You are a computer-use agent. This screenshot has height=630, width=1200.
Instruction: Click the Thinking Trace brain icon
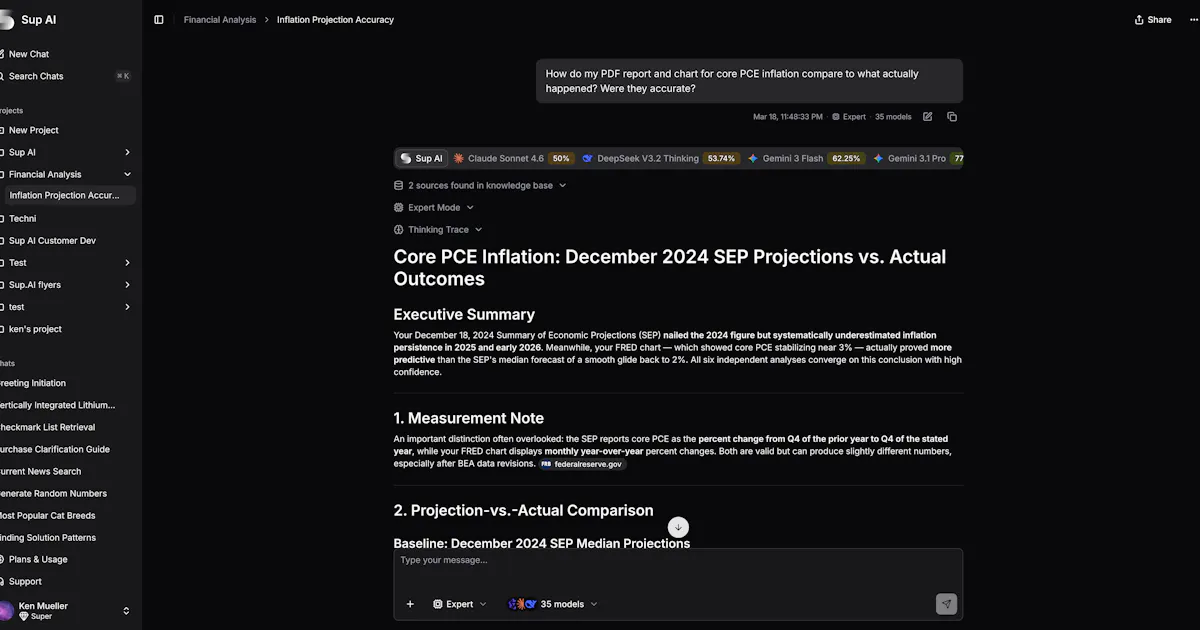click(x=399, y=229)
